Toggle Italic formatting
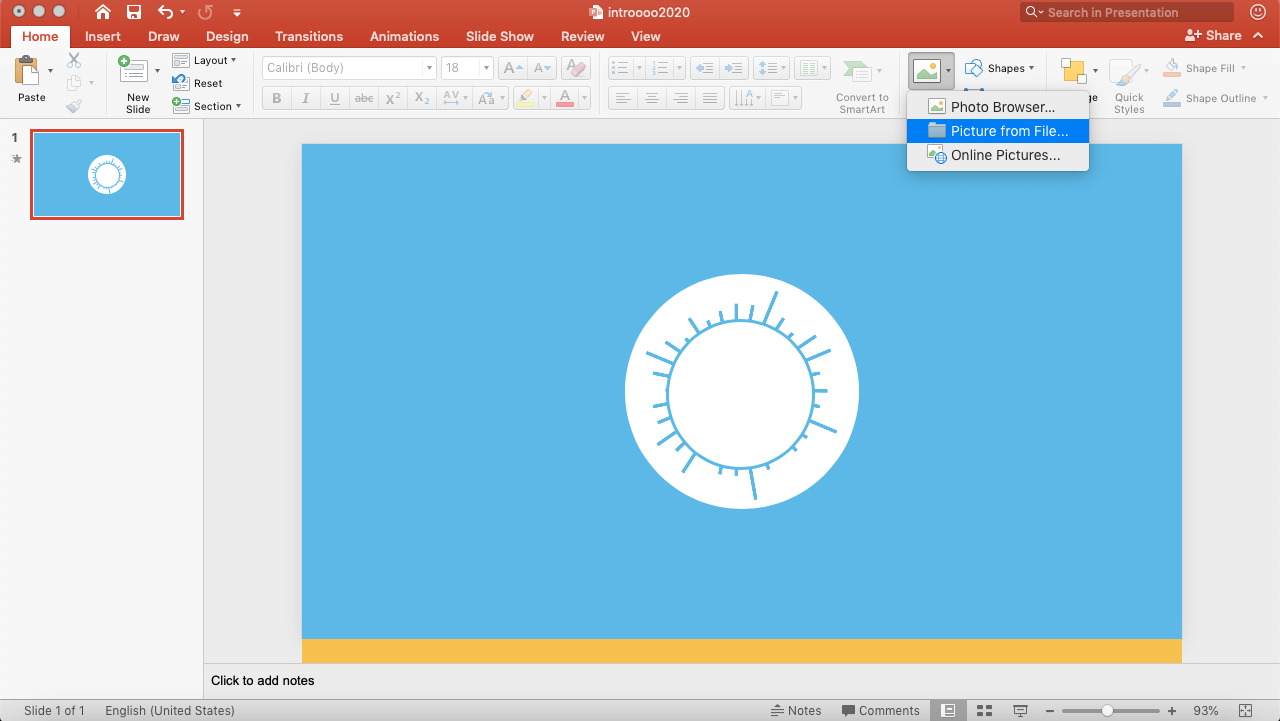The image size is (1280, 721). coord(305,98)
